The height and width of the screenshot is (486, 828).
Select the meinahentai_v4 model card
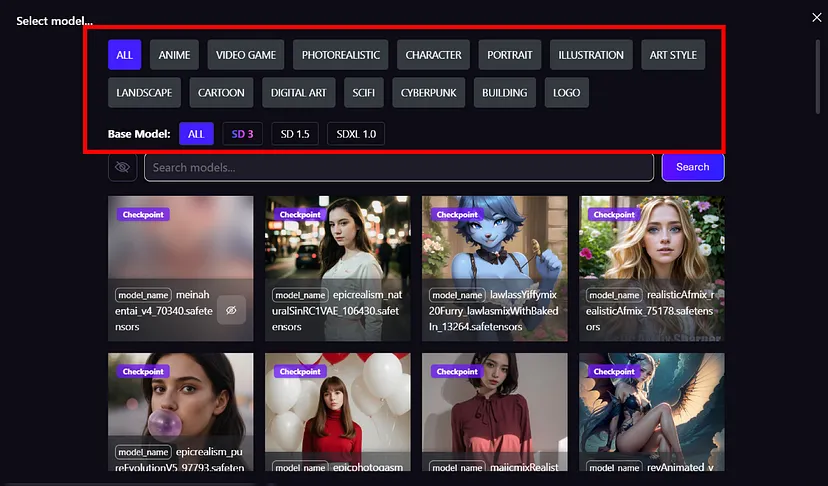tap(181, 268)
